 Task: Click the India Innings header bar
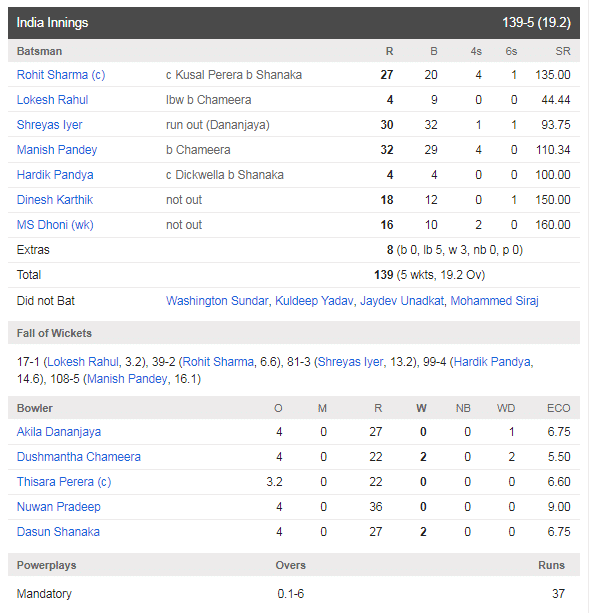click(294, 23)
